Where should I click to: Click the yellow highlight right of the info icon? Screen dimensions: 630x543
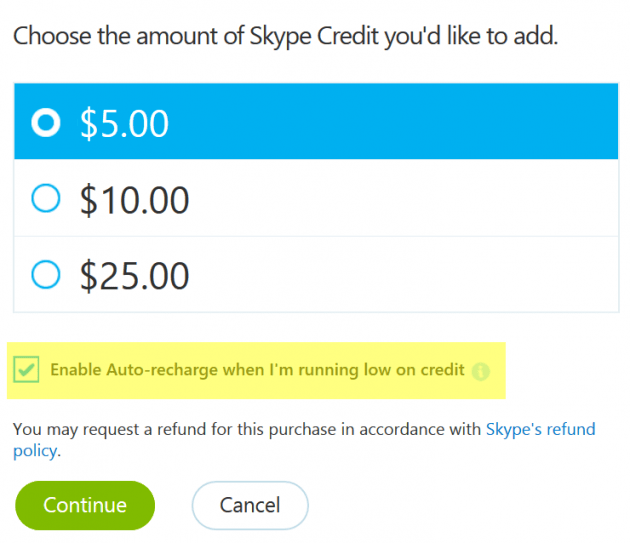[x=497, y=371]
